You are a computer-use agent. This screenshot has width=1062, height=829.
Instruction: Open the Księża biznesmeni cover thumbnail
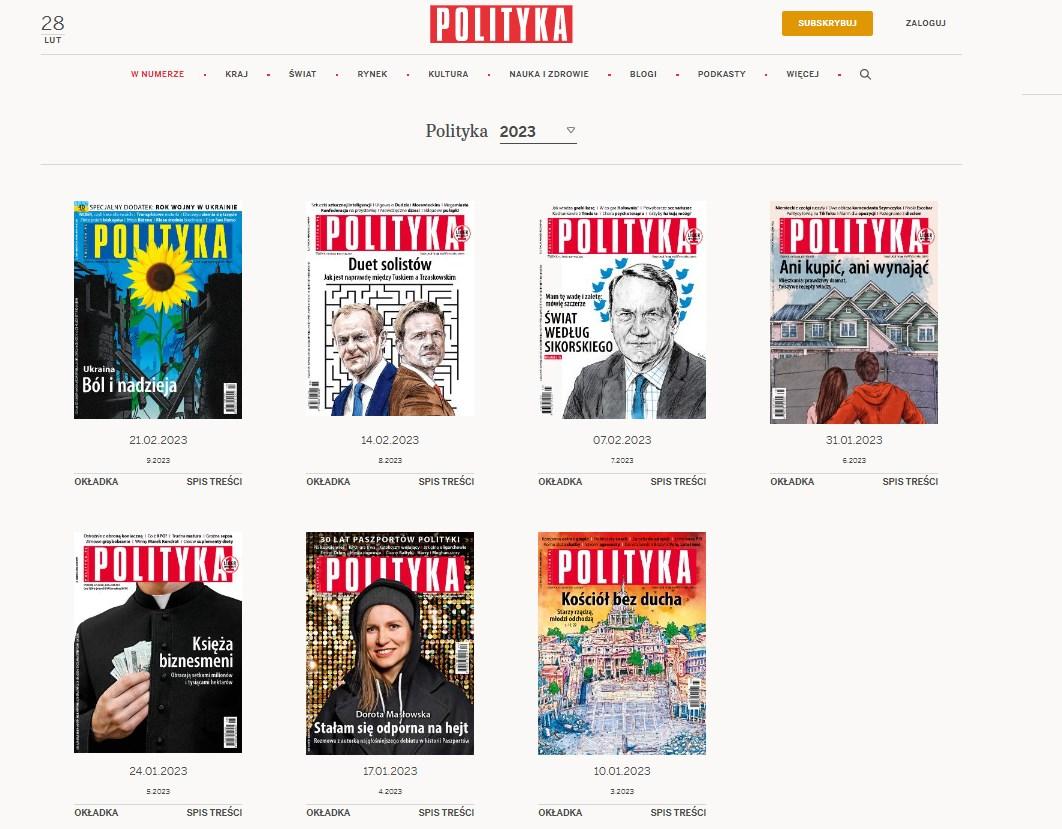158,642
